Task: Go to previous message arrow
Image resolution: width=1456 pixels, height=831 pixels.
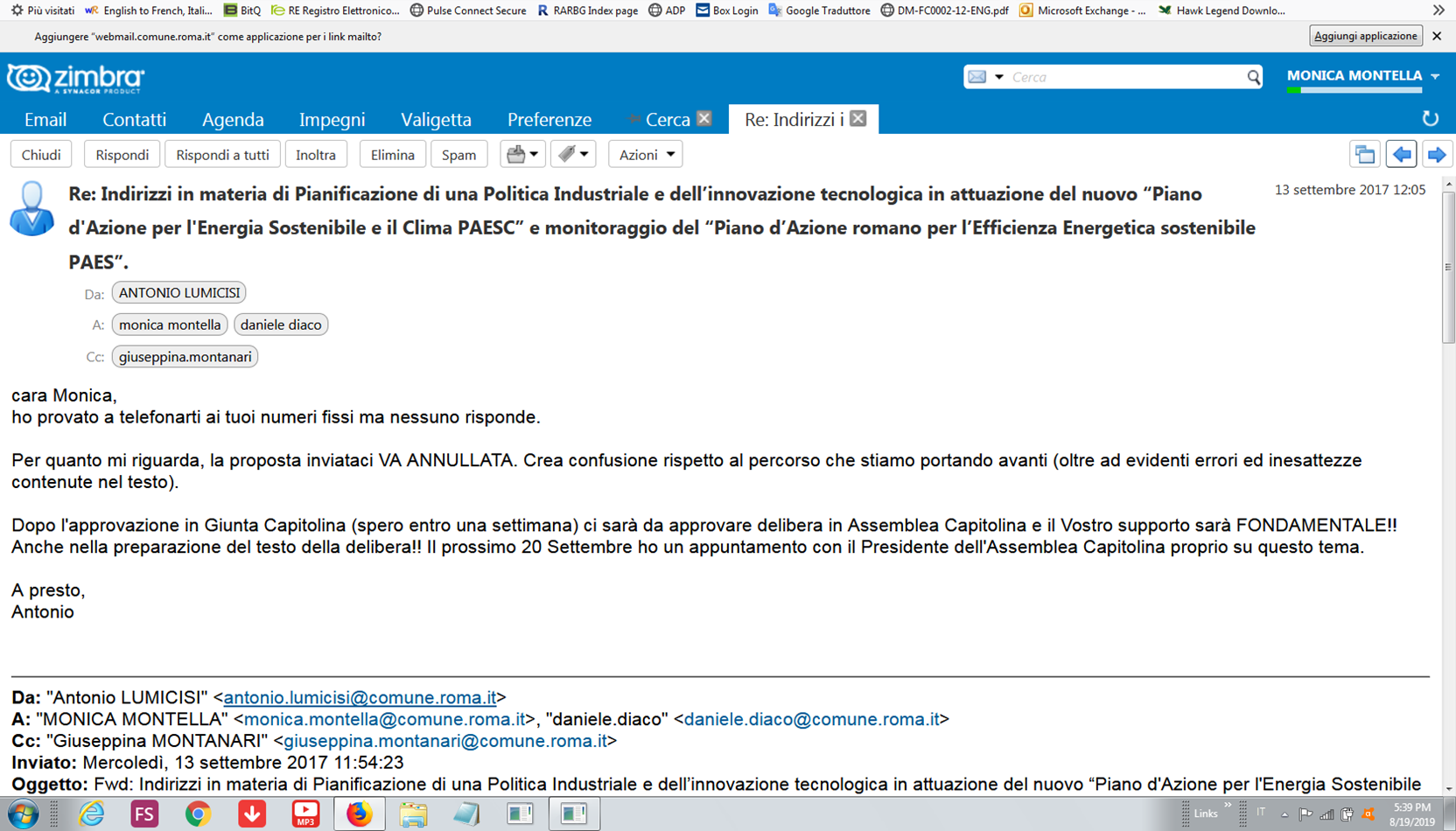Action: click(1401, 155)
